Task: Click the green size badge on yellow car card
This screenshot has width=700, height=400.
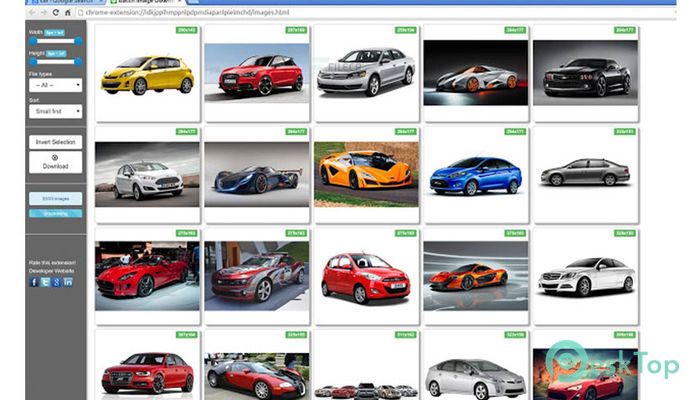Action: tap(187, 30)
